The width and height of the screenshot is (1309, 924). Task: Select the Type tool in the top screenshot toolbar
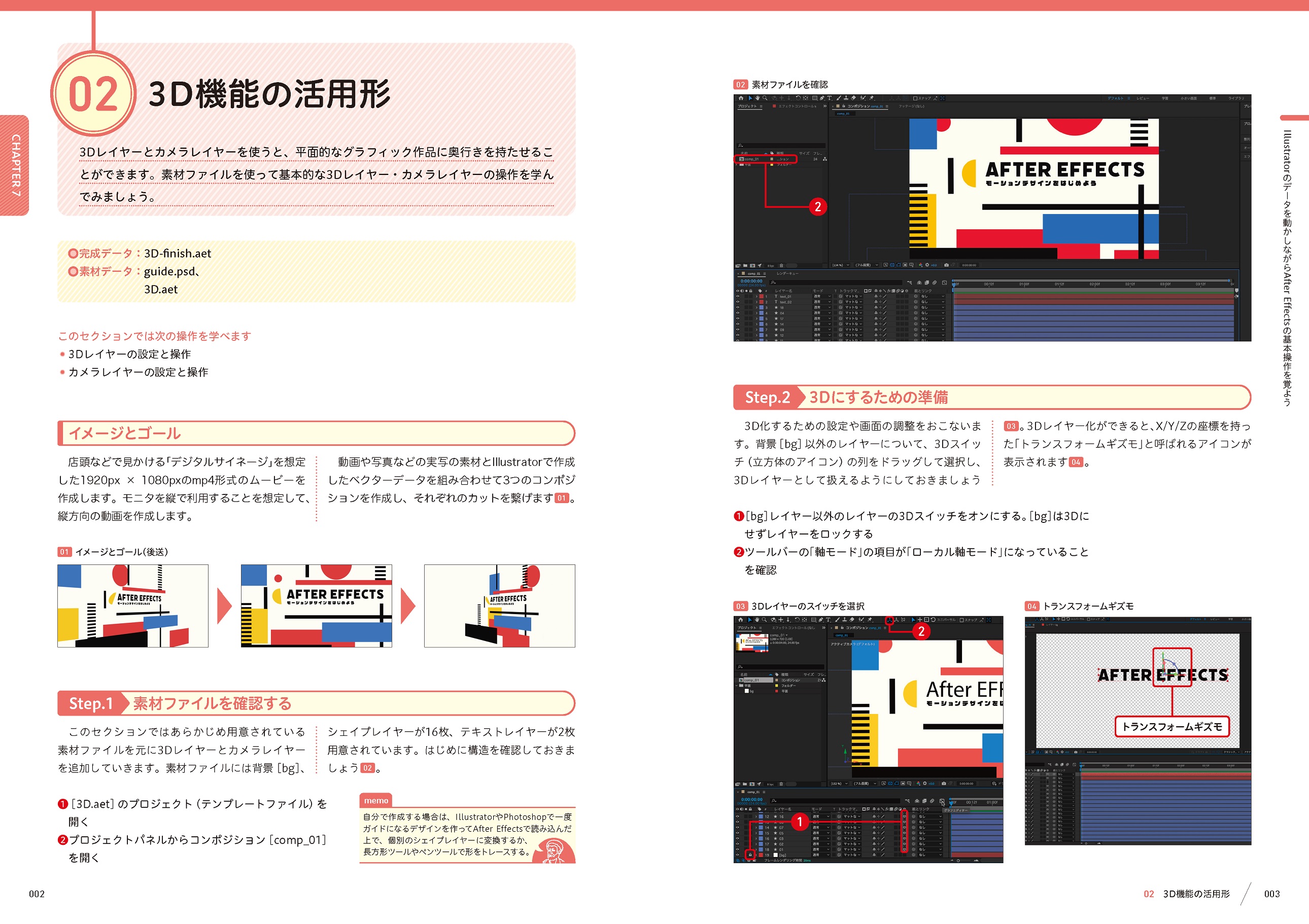(x=830, y=98)
